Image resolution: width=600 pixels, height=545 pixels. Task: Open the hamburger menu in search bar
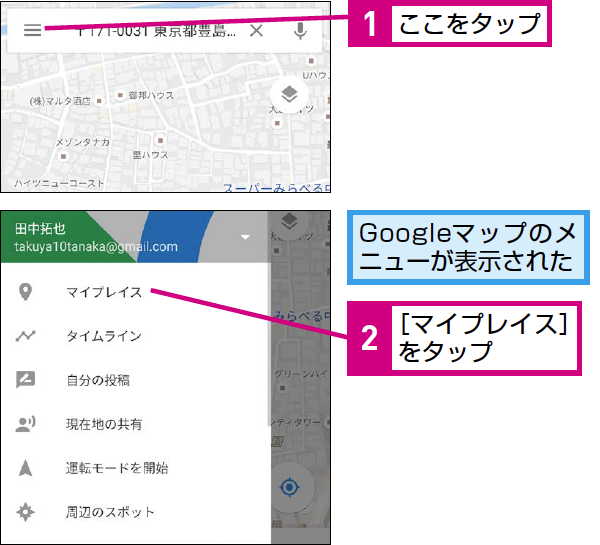point(32,30)
